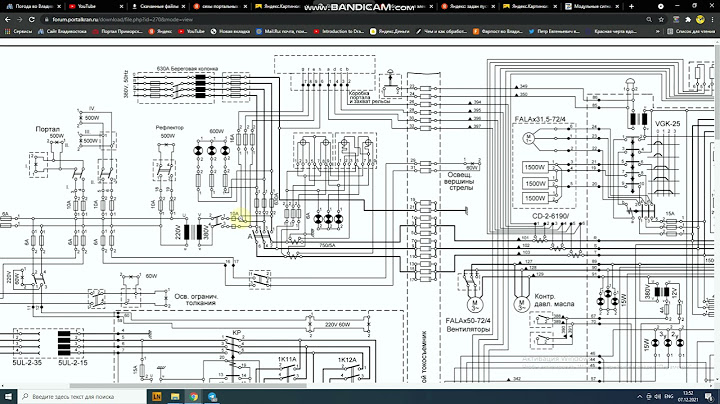Image resolution: width=720 pixels, height=404 pixels.
Task: Open the Фарпост во Владивостоке bookmark
Action: [497, 31]
